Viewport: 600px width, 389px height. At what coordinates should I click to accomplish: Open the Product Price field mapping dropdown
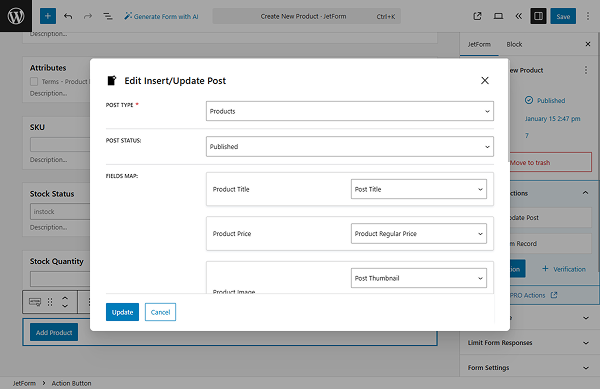(x=419, y=233)
